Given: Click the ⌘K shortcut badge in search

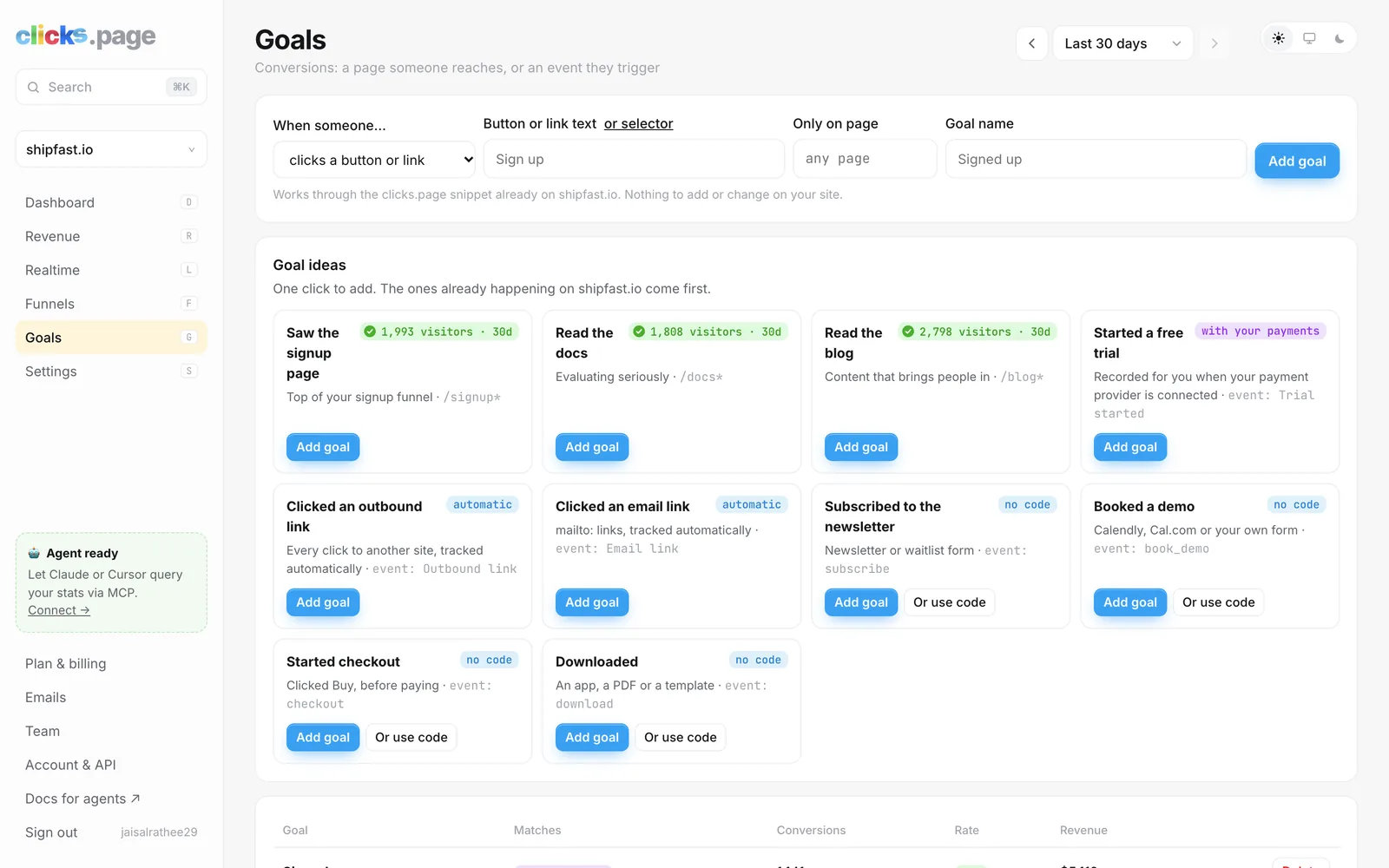Looking at the screenshot, I should click(x=181, y=87).
